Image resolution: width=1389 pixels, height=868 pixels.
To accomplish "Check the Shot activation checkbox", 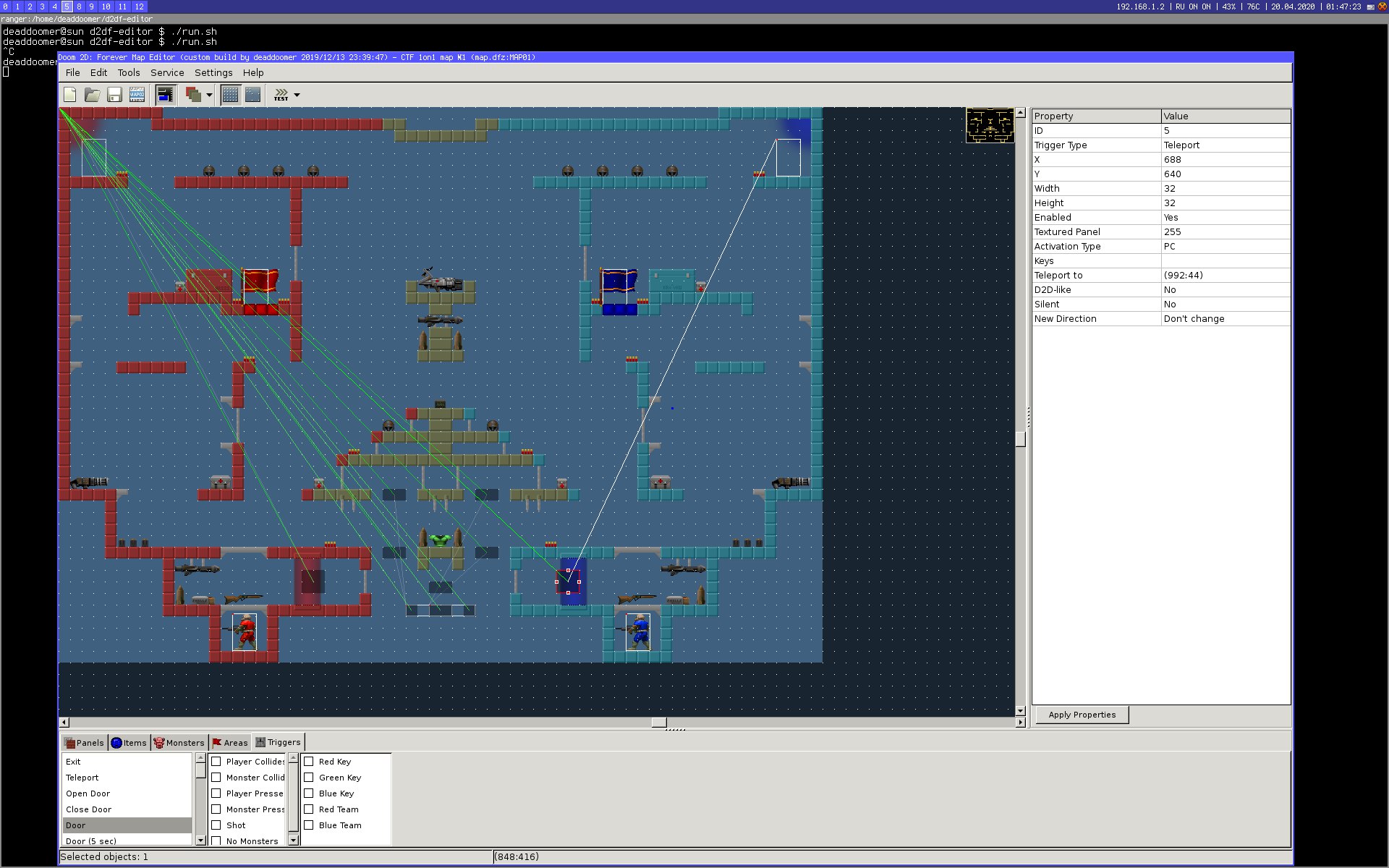I will [216, 825].
